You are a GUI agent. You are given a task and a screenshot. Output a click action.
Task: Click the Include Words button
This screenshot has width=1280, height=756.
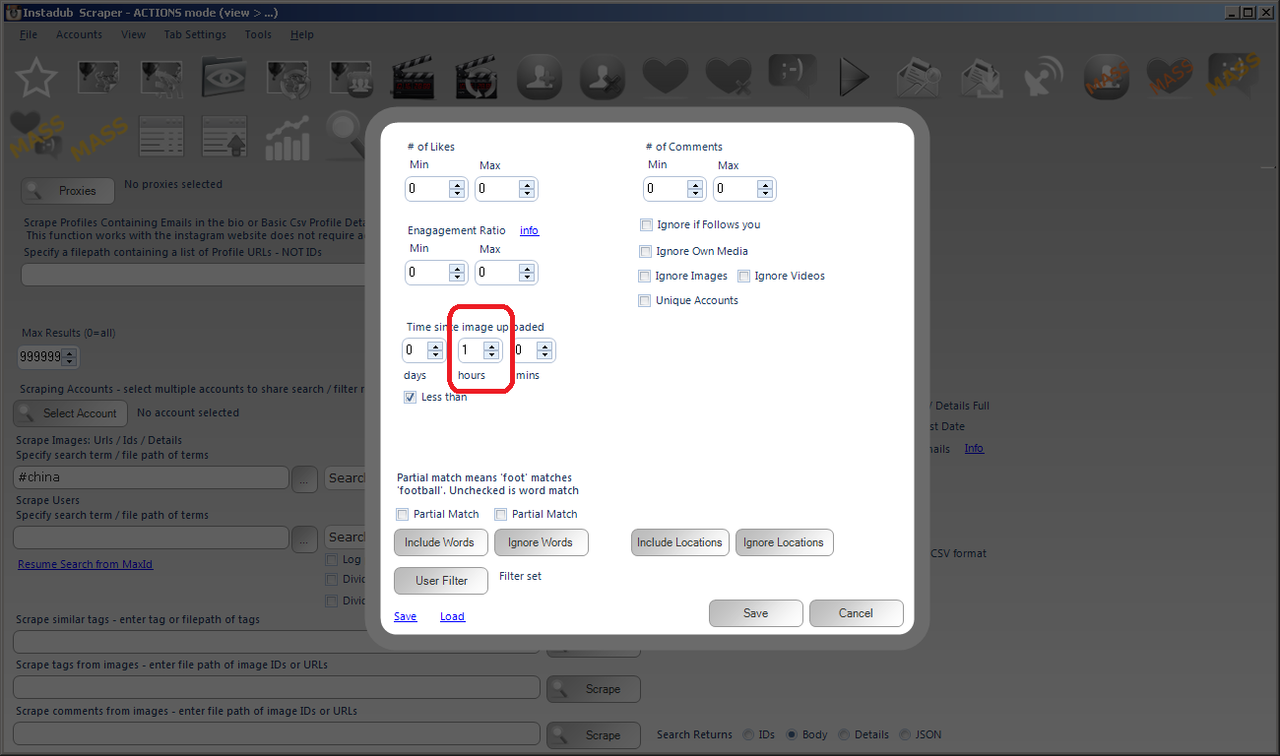(440, 543)
